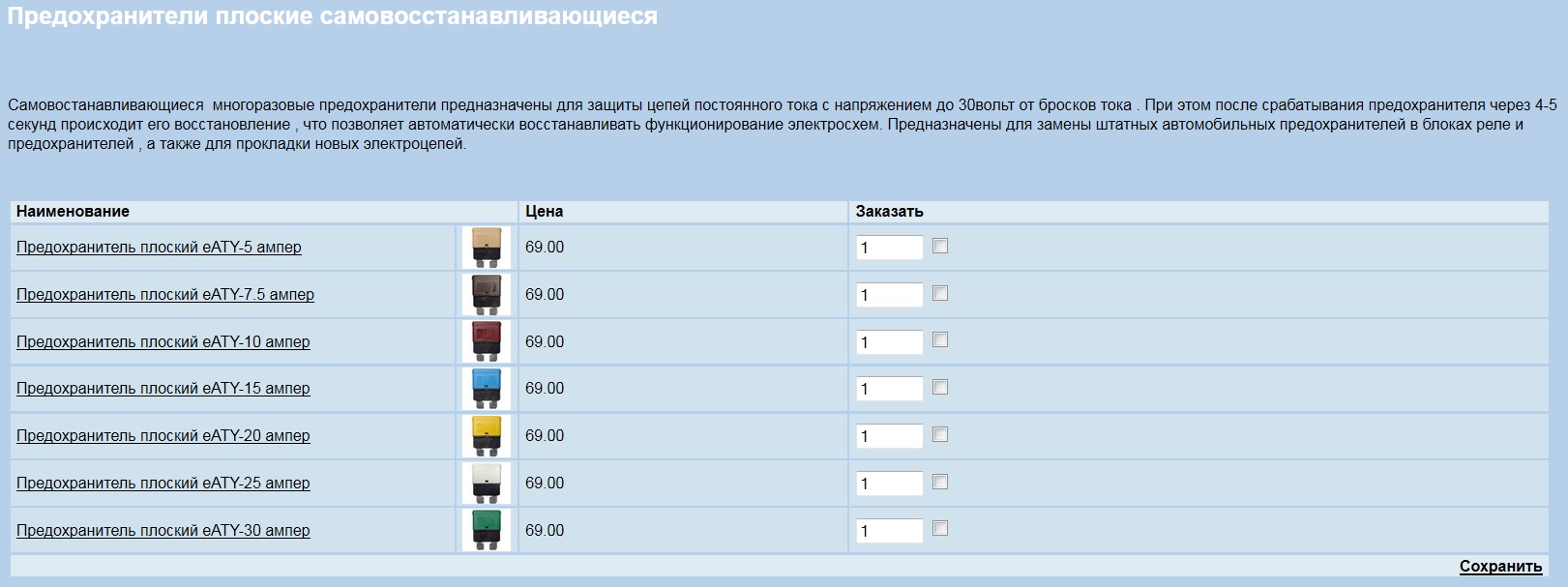Check the order box for eATY-5 ампер
This screenshot has height=587, width=1568.
tap(940, 246)
